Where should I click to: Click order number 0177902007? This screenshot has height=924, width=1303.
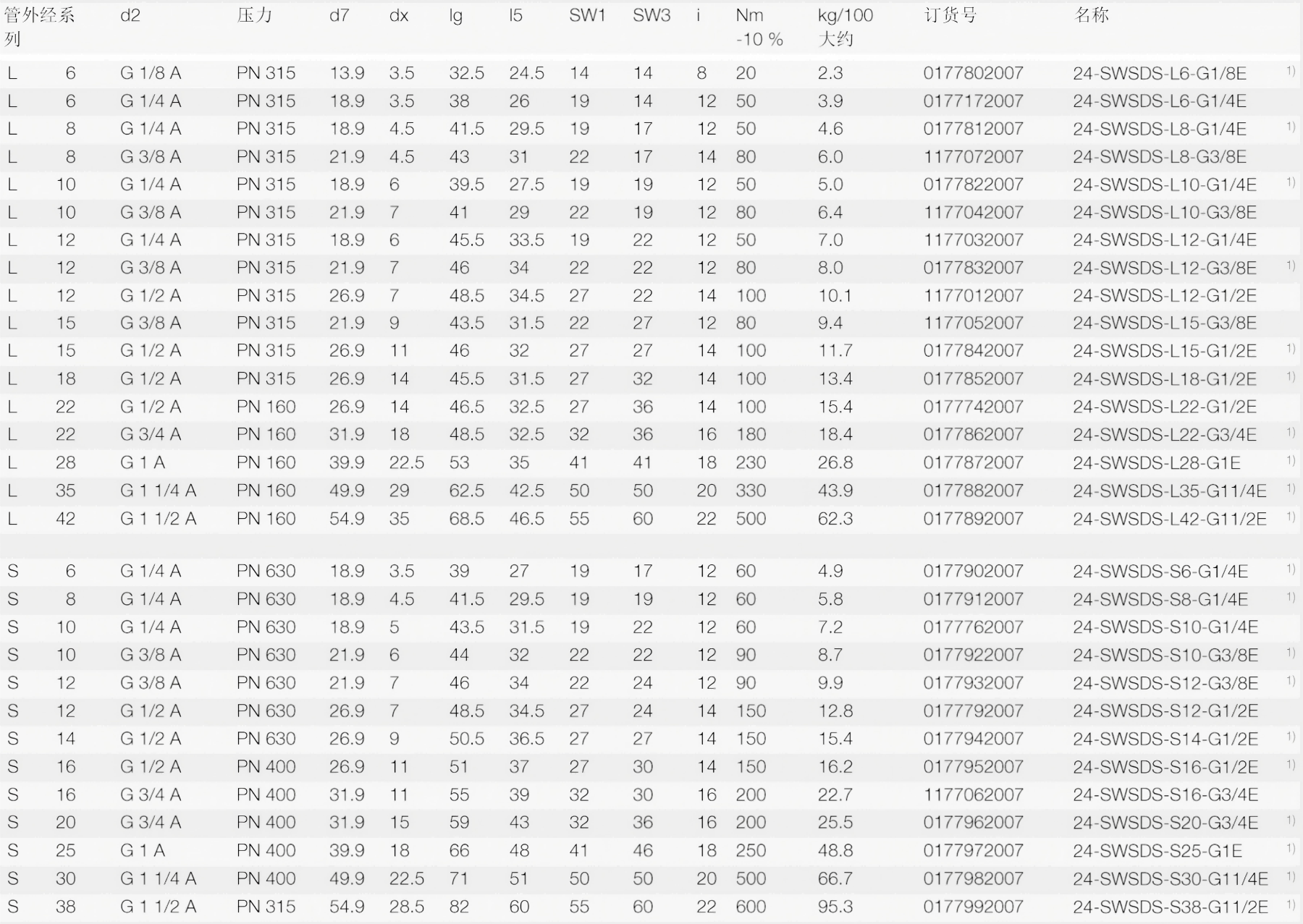click(x=973, y=571)
